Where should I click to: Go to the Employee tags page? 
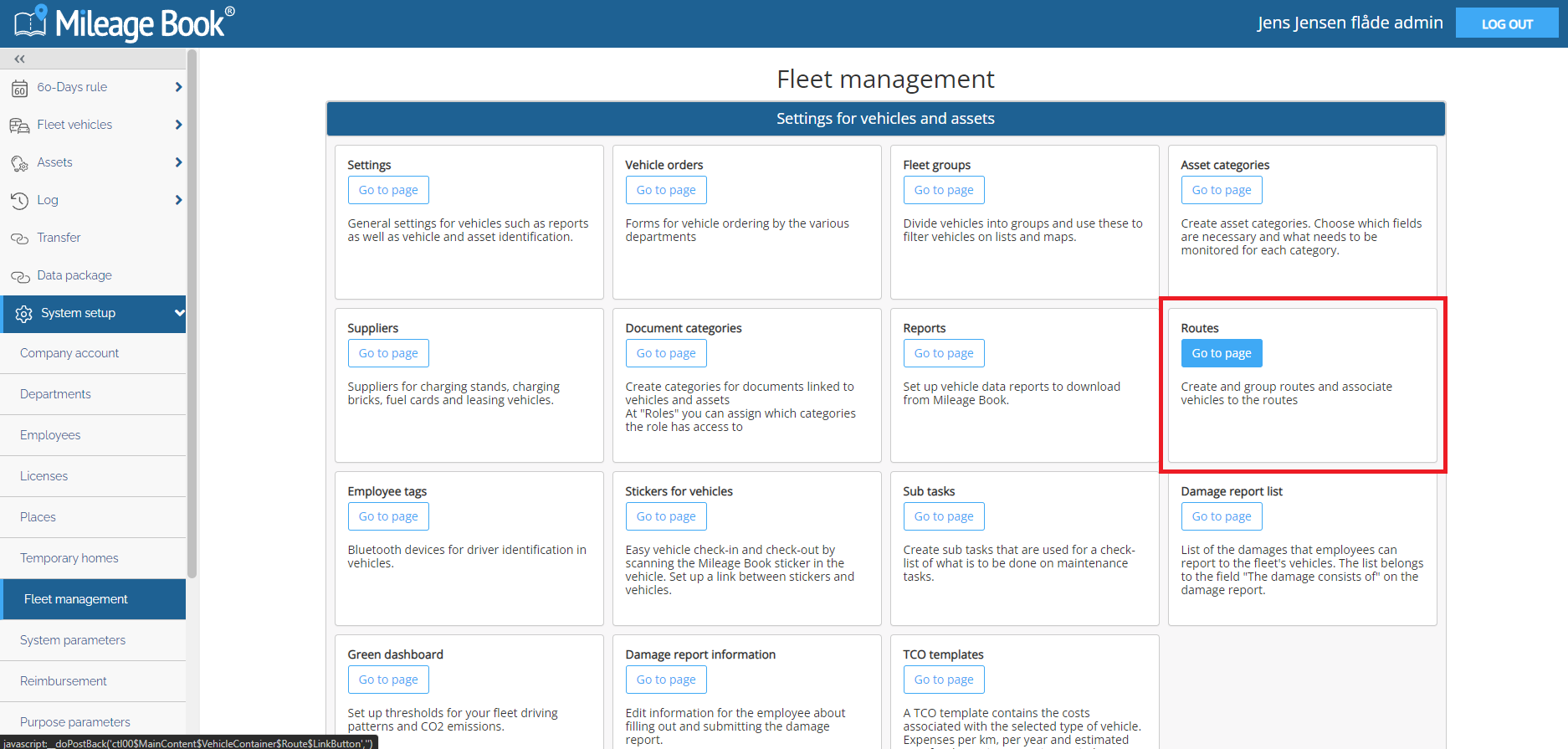[388, 516]
